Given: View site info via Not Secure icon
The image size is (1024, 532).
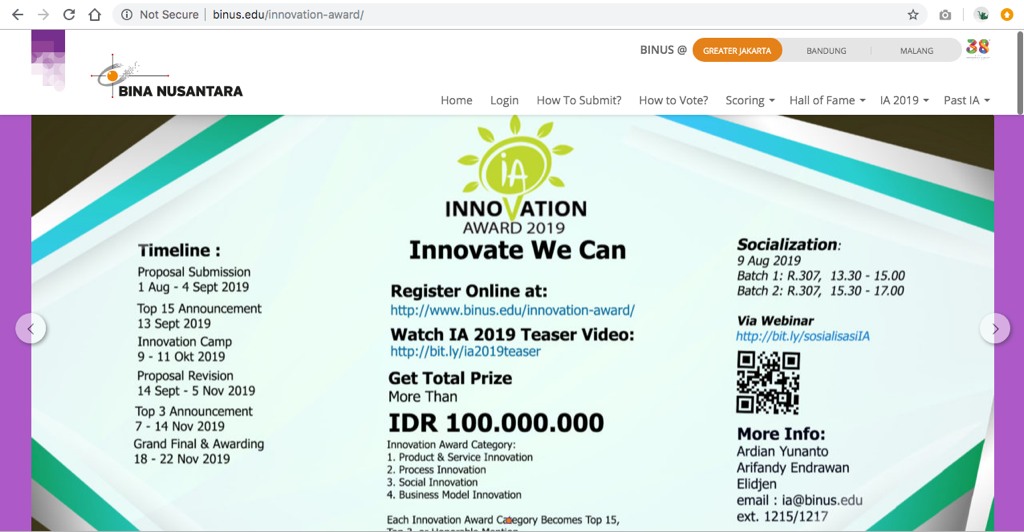Looking at the screenshot, I should (127, 14).
